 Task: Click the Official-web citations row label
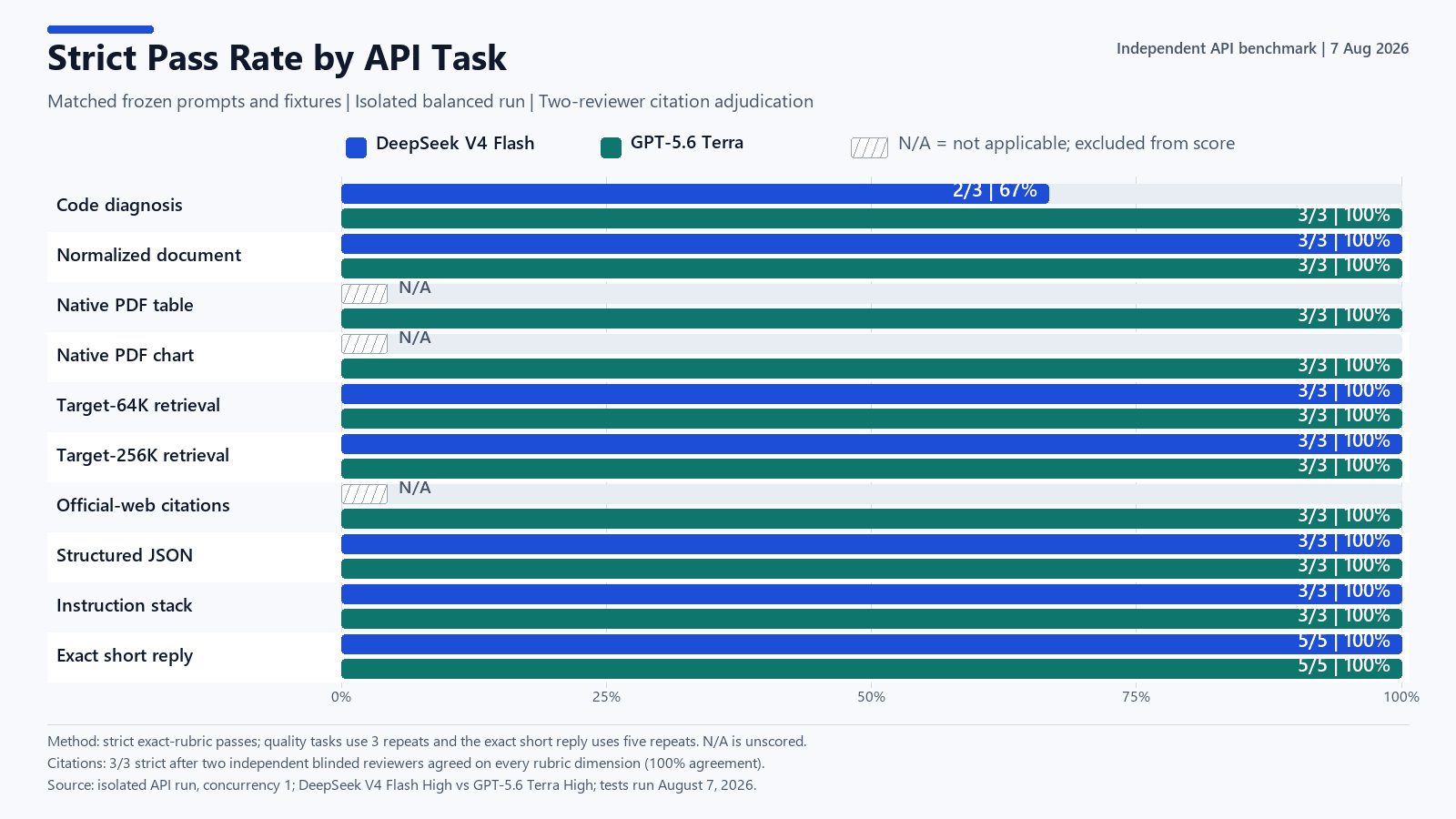[143, 505]
